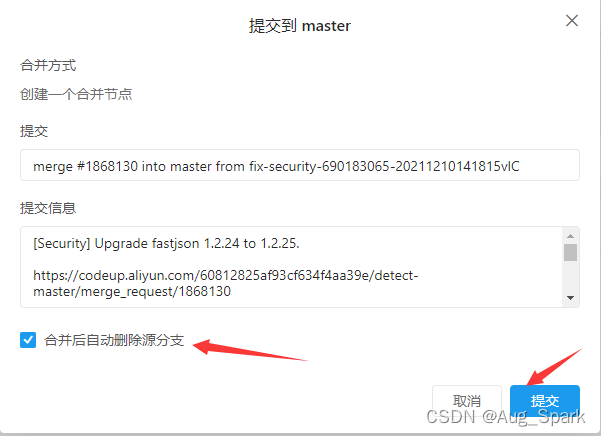This screenshot has width=601, height=436.
Task: Click the CSDN @Aug_Spark watermark
Action: click(506, 416)
